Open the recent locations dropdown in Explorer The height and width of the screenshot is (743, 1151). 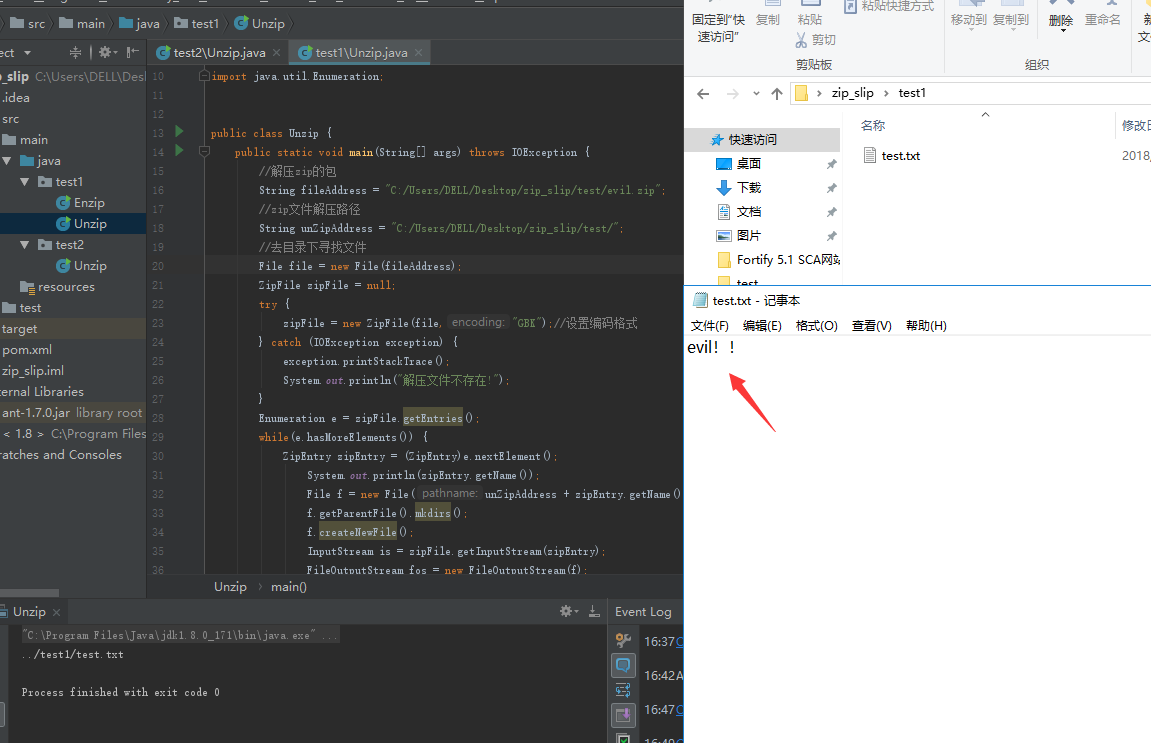tap(756, 93)
